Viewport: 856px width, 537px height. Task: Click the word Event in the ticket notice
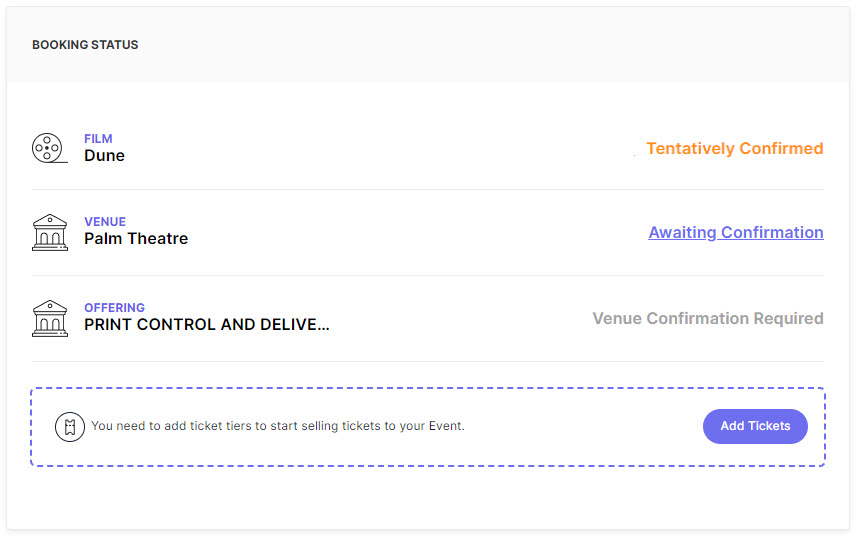(x=445, y=426)
